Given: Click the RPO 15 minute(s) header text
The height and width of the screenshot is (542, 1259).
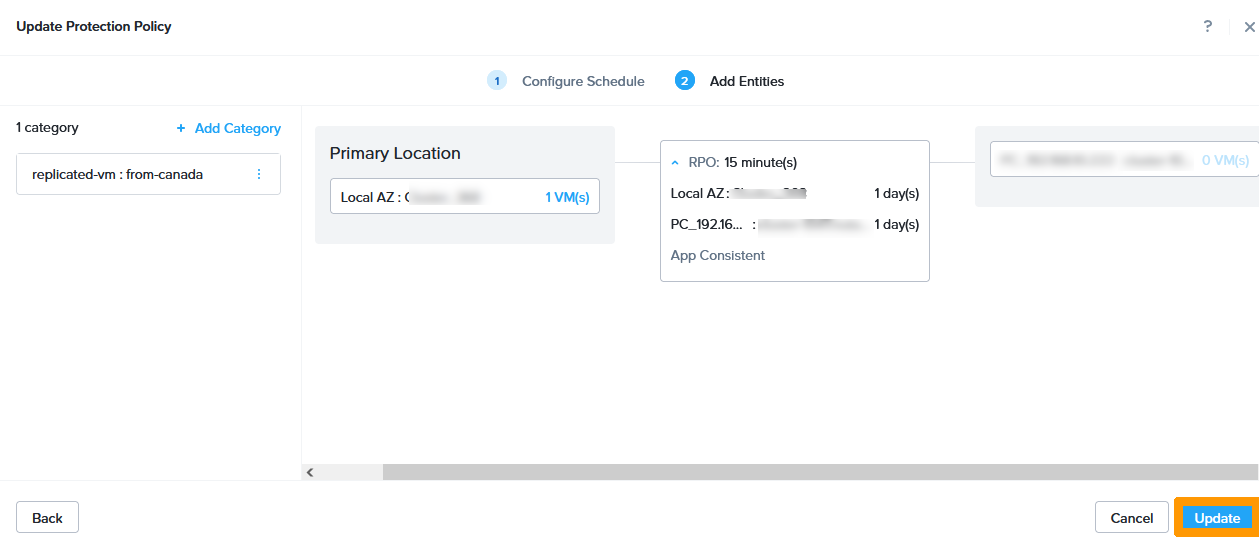Looking at the screenshot, I should coord(743,162).
